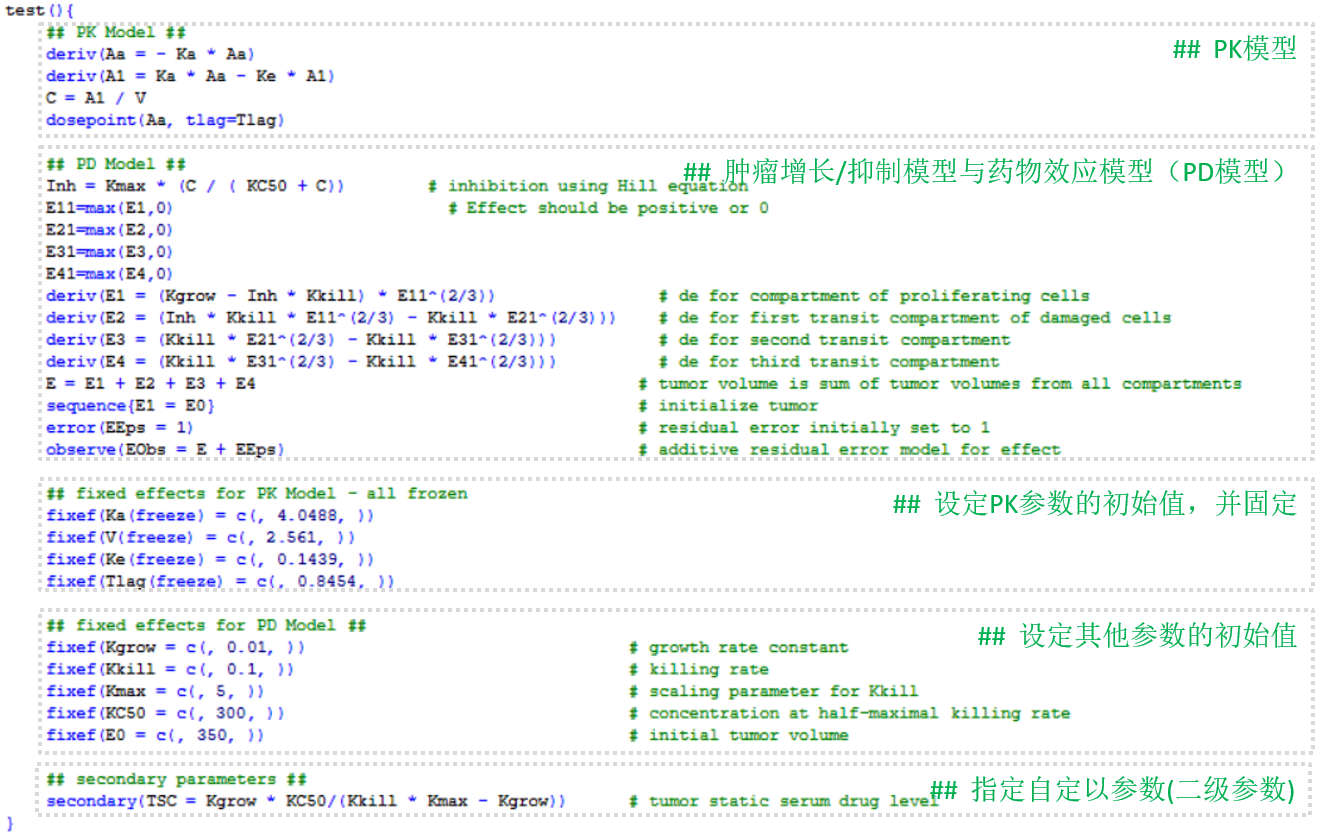Click the fixef(KC50 = c(, 300, )) line
This screenshot has width=1322, height=840.
165,714
